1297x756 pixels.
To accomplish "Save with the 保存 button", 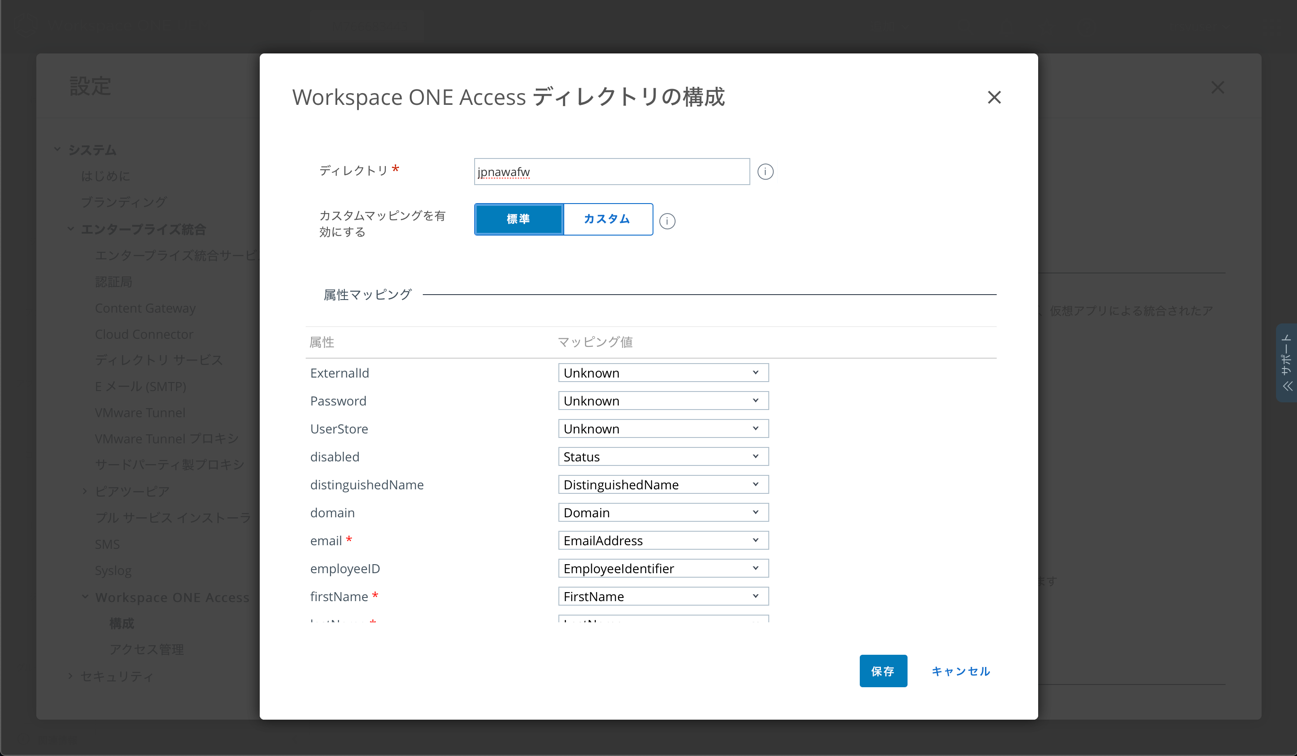I will click(x=883, y=671).
